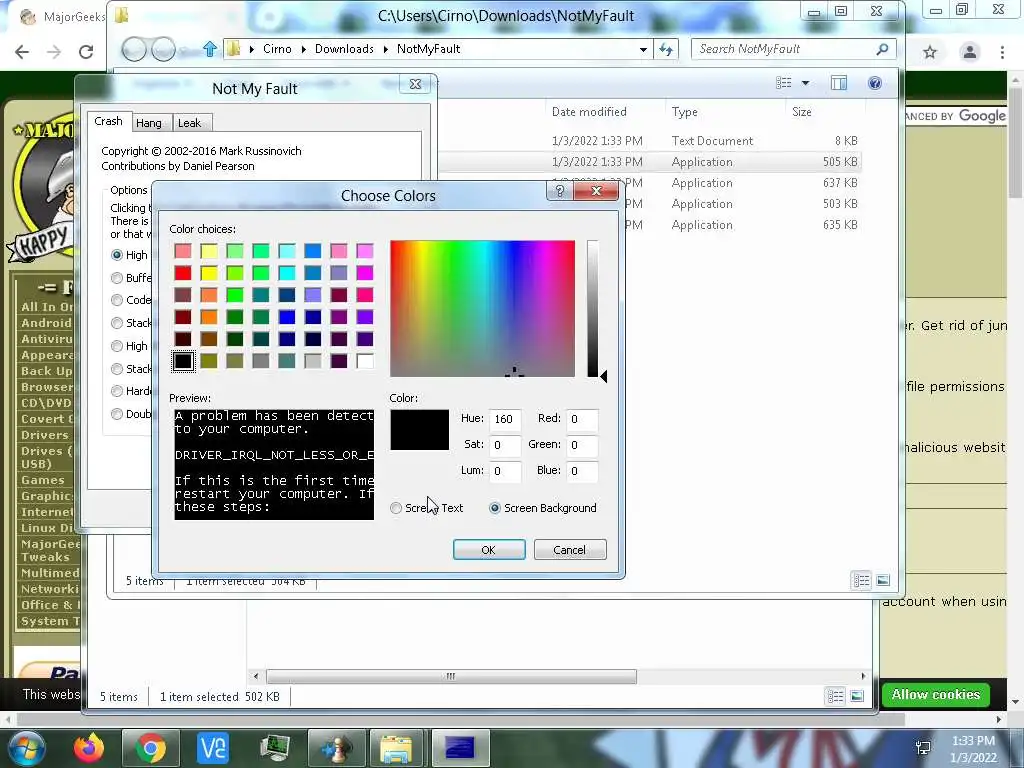Expand the arrow after Downloads in the breadcrumb

click(385, 49)
